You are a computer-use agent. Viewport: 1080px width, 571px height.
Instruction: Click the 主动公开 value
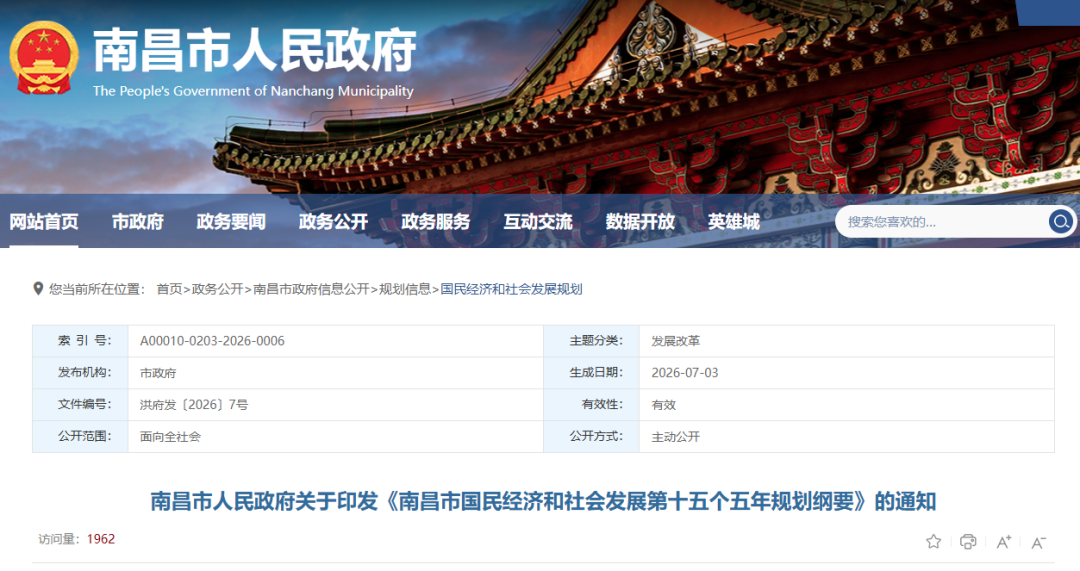tap(676, 437)
